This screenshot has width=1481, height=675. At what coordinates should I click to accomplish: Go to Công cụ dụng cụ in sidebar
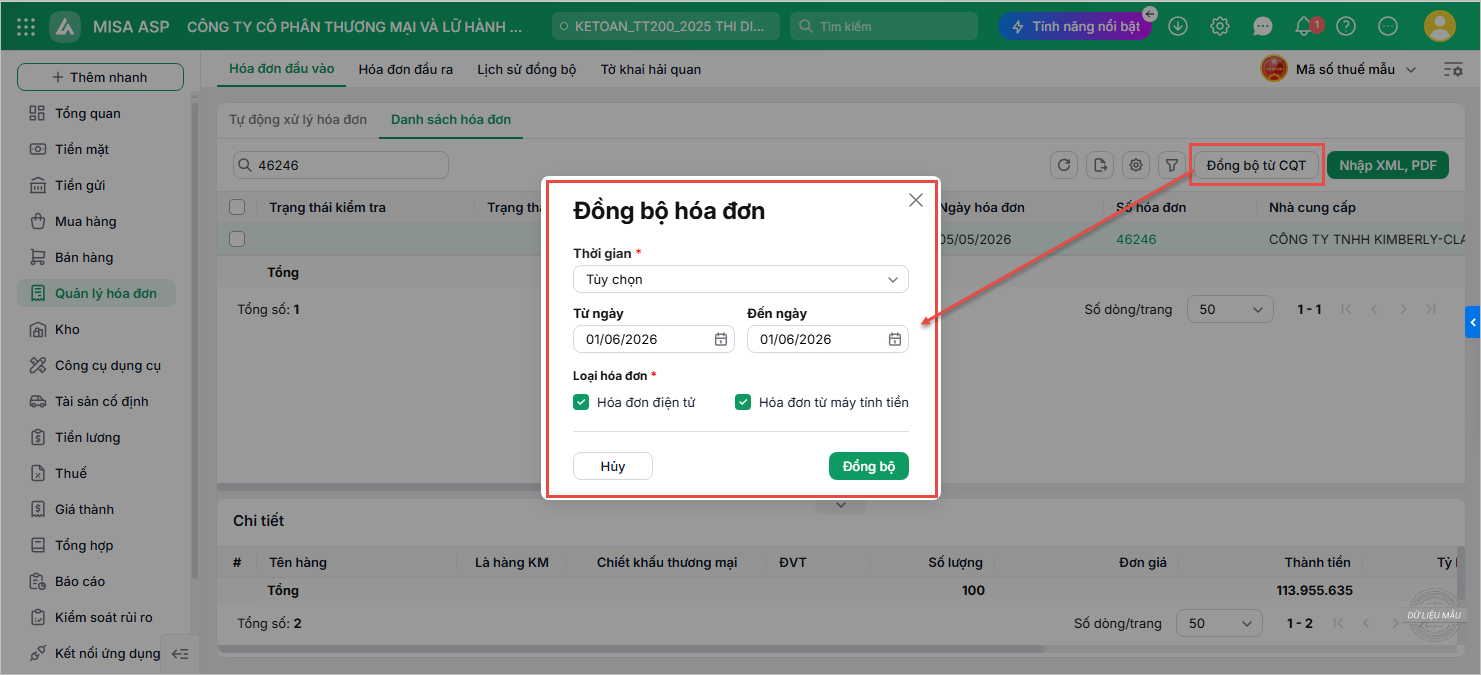pyautogui.click(x=108, y=365)
